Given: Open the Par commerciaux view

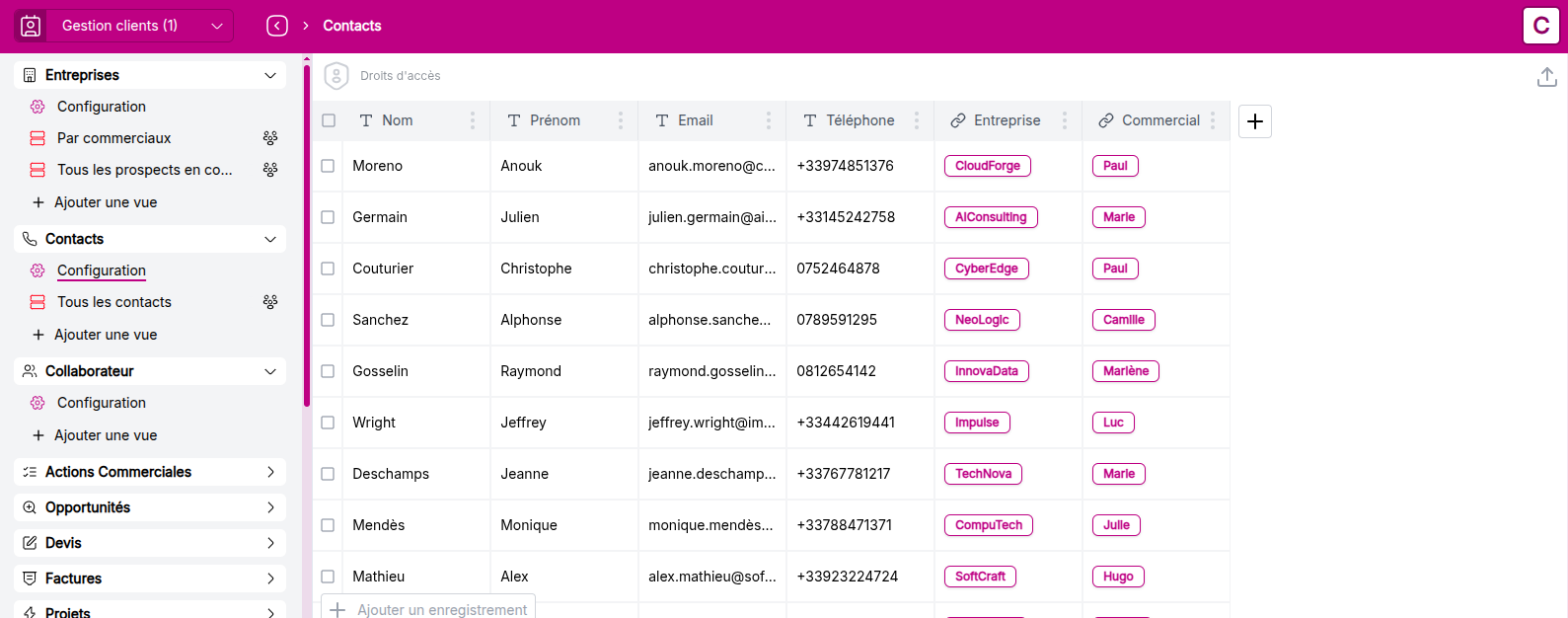Looking at the screenshot, I should pyautogui.click(x=114, y=138).
